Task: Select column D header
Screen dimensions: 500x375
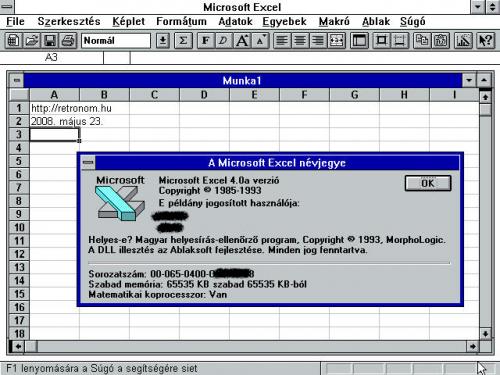Action: coord(204,95)
